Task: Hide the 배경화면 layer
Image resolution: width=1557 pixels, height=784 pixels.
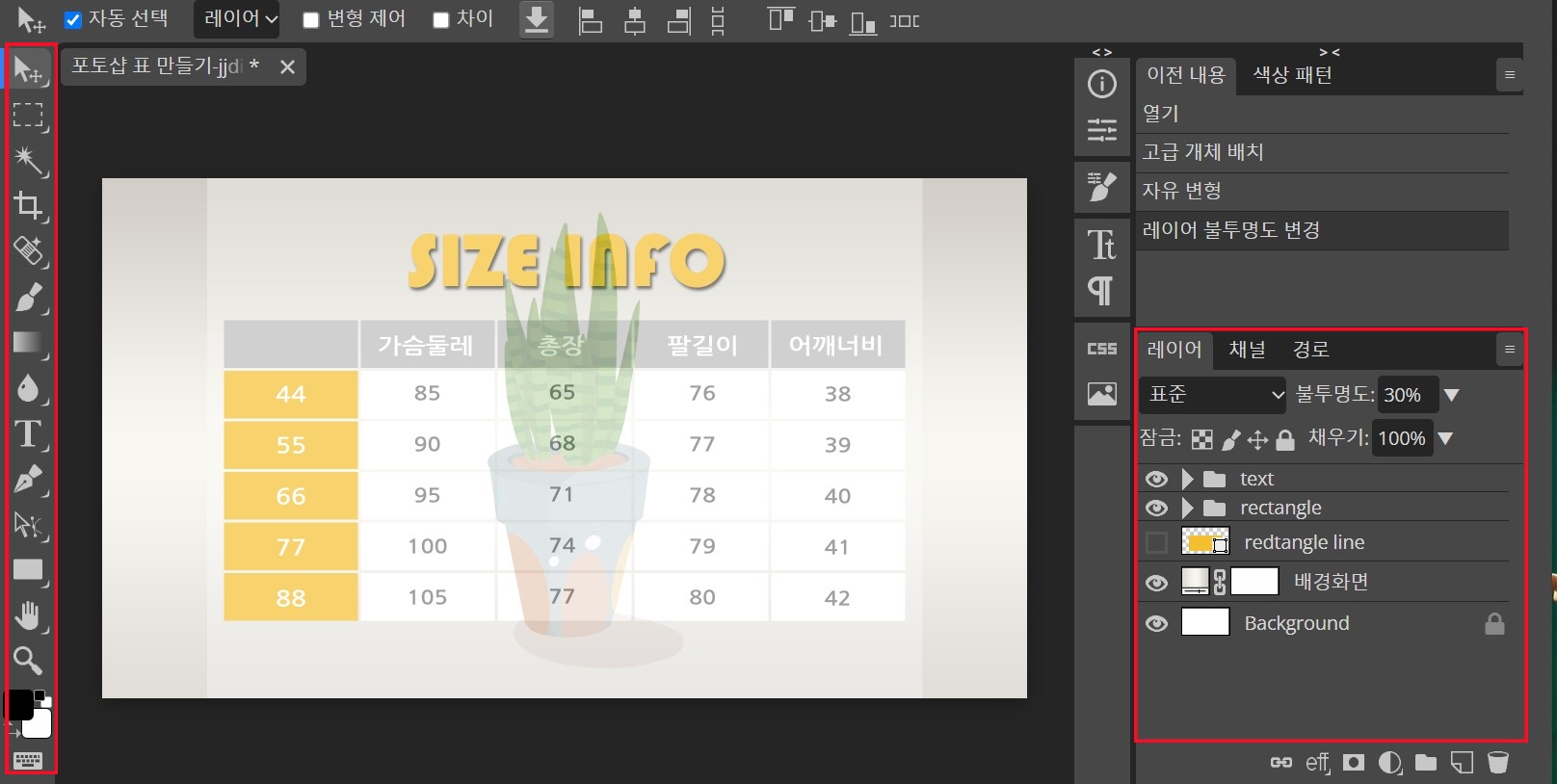Action: point(1156,583)
